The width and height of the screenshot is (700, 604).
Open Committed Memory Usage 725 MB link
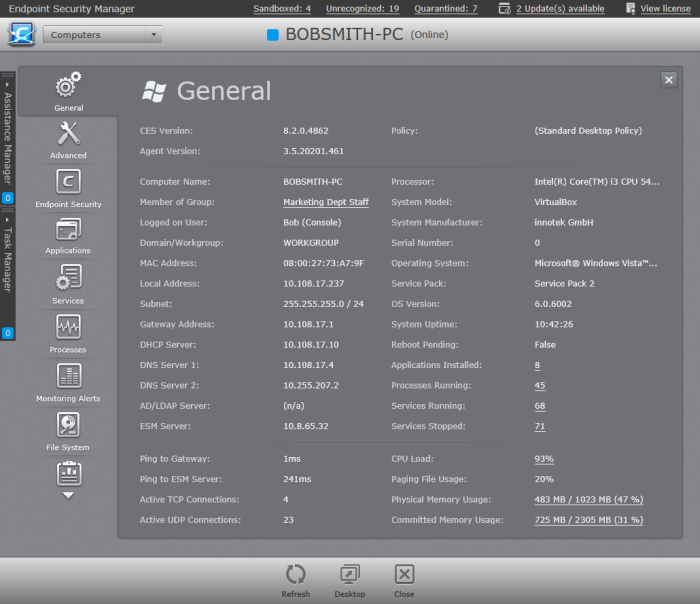(588, 520)
